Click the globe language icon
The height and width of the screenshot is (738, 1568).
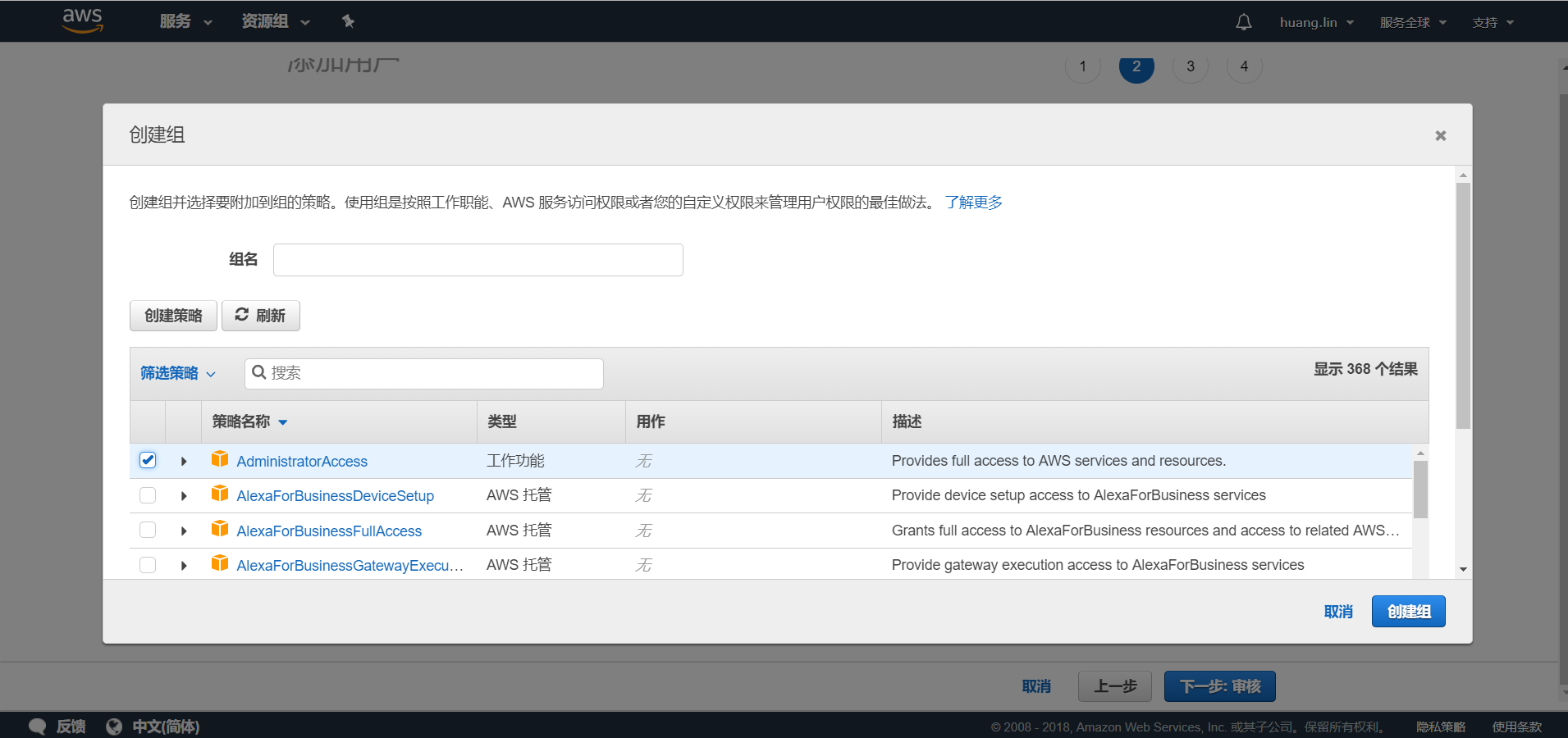click(x=114, y=727)
